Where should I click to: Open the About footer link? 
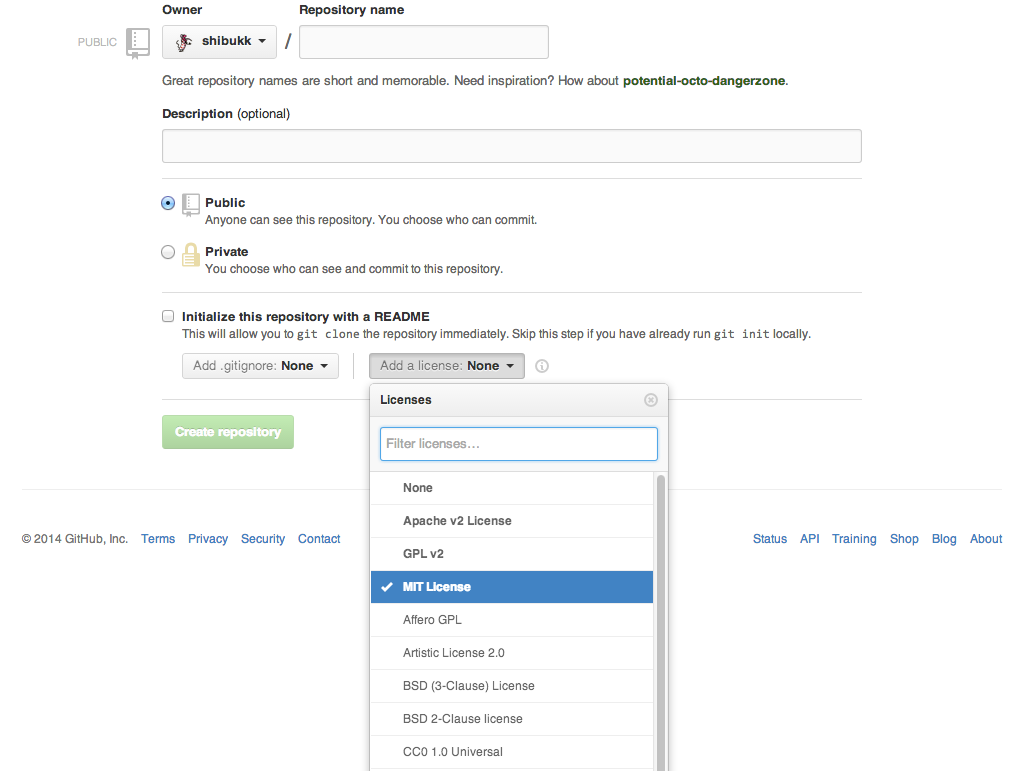tap(985, 539)
